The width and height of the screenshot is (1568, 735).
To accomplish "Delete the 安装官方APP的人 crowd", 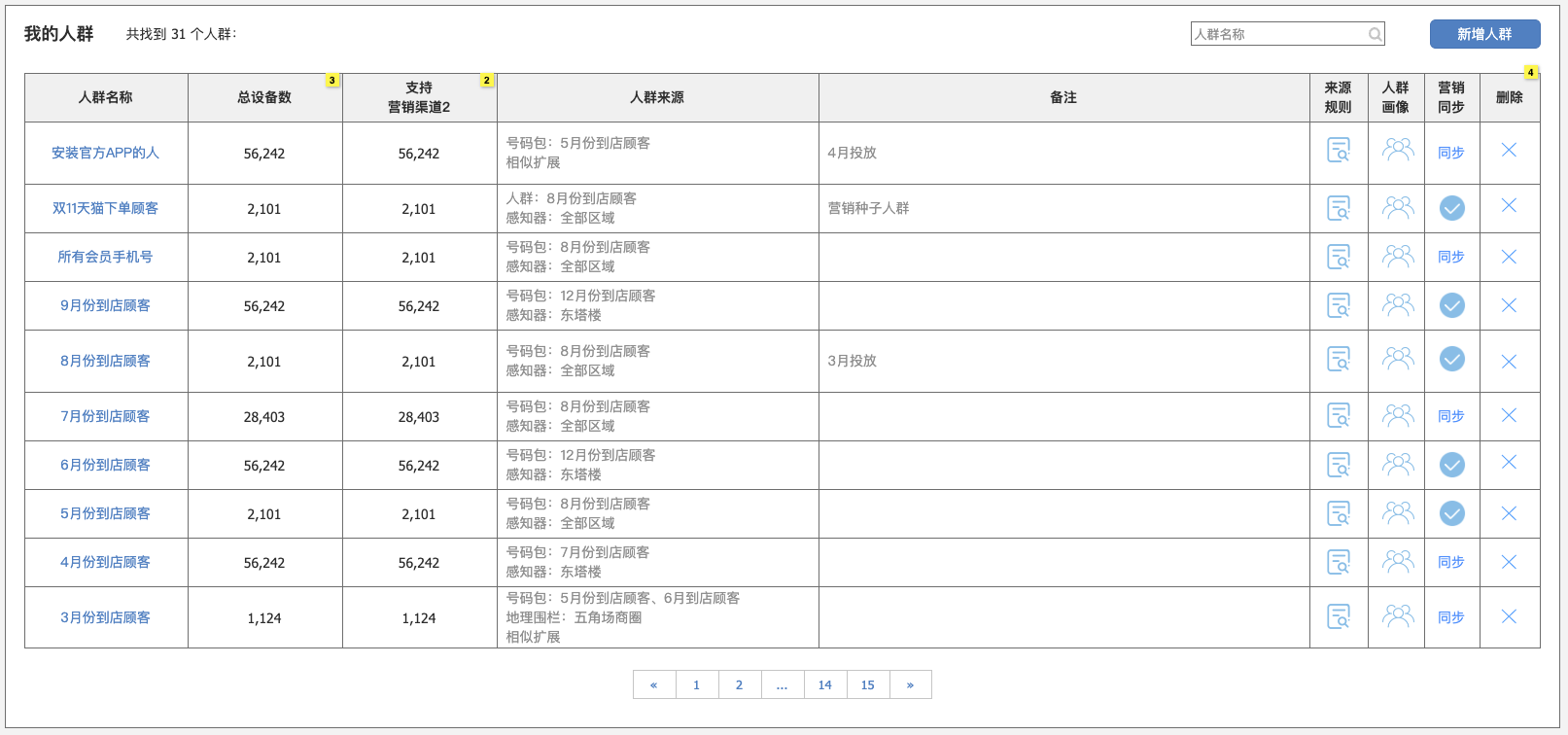I will coord(1509,150).
